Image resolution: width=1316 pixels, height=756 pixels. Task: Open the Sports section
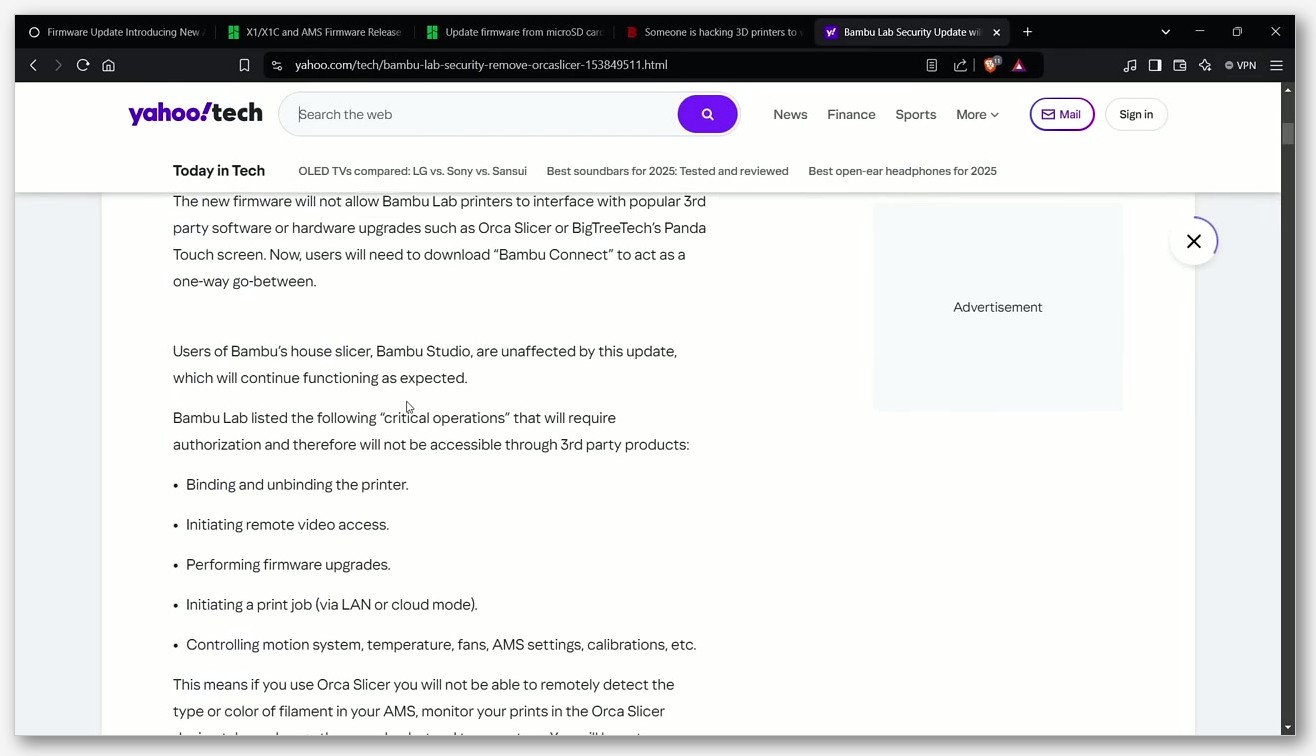click(916, 114)
